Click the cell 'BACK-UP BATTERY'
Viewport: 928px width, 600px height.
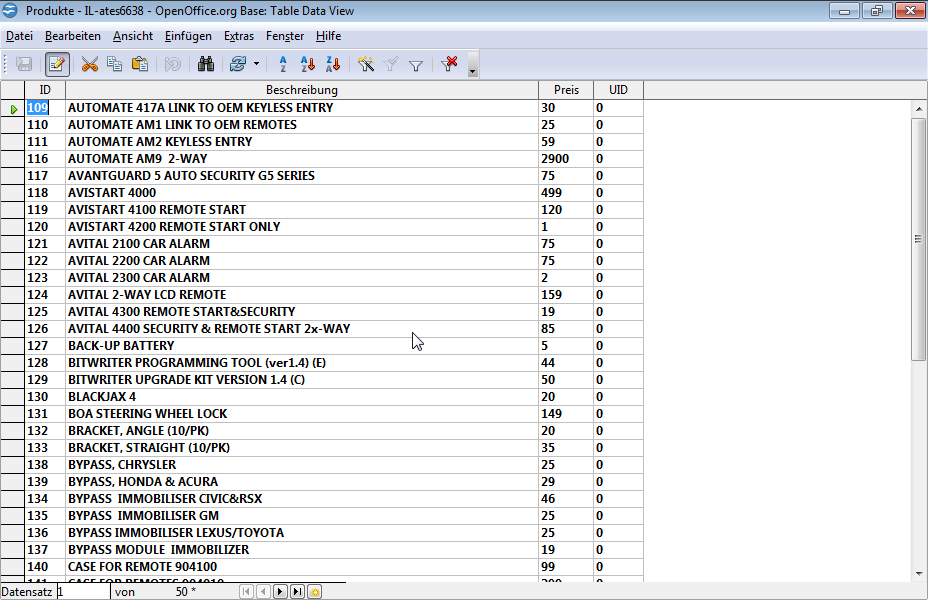(302, 346)
